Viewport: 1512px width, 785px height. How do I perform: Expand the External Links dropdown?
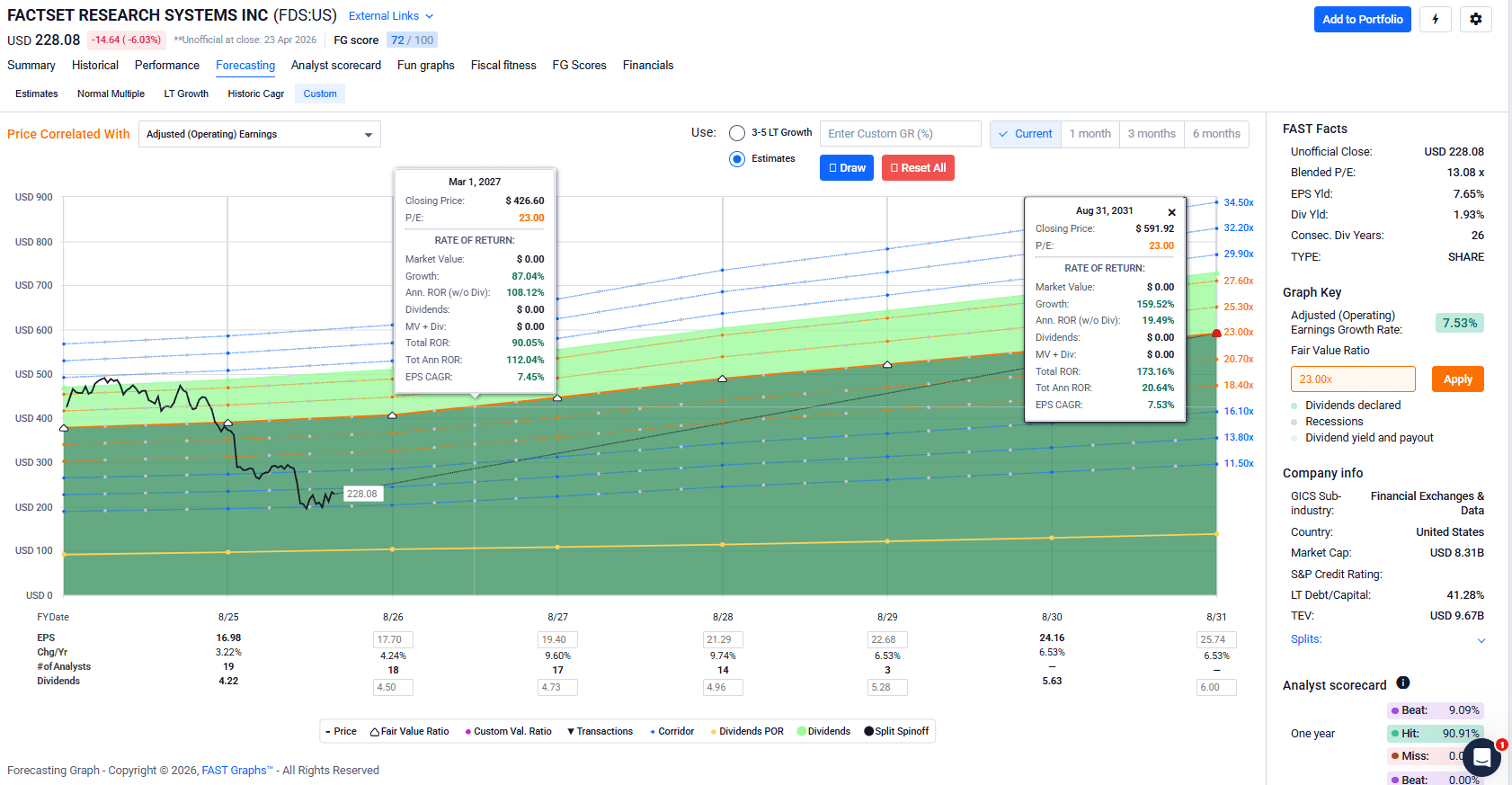391,16
